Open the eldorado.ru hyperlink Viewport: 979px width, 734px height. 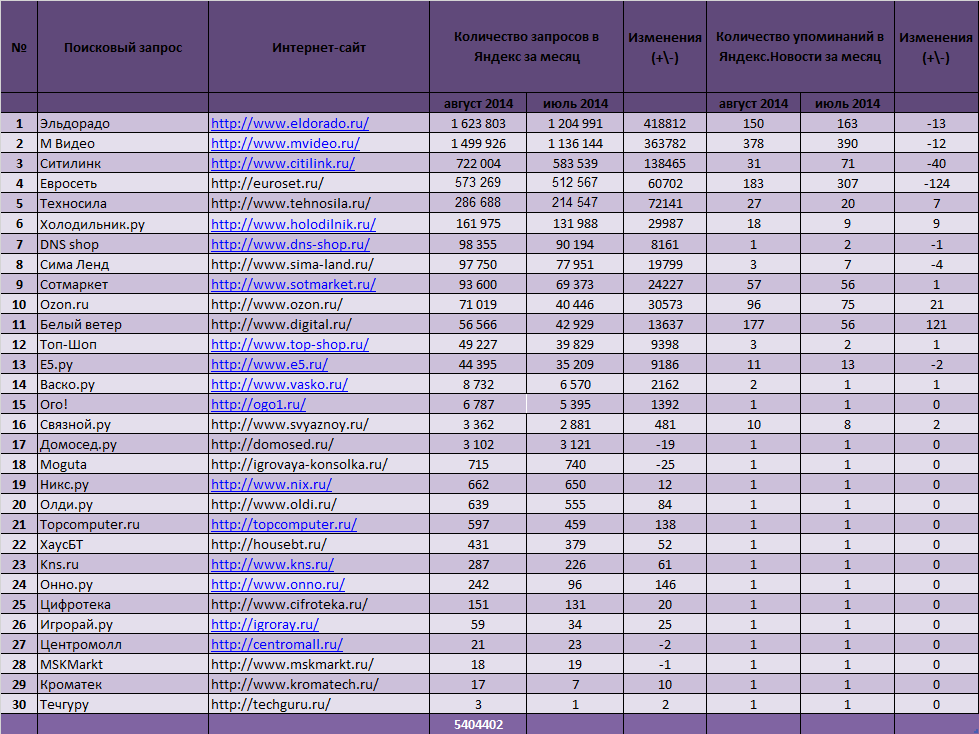point(289,123)
